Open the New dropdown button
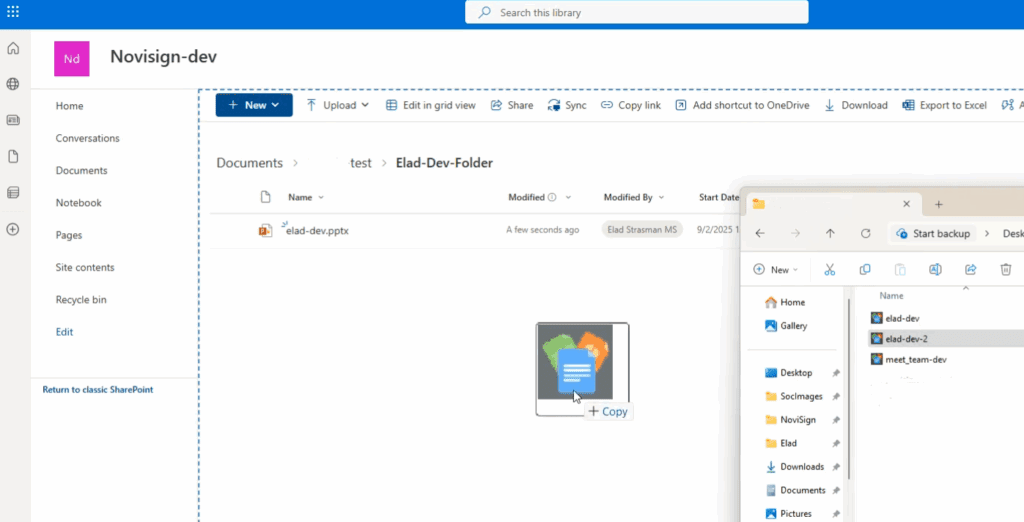1024x522 pixels. tap(254, 105)
